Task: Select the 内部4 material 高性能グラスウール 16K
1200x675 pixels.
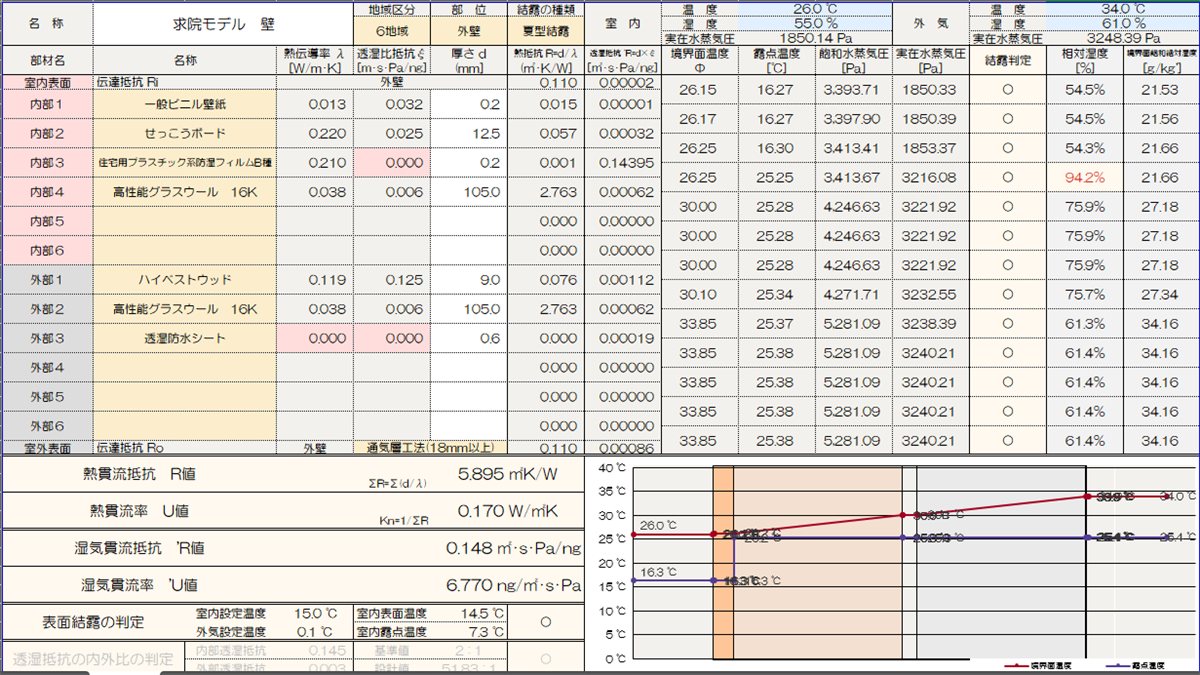Action: 185,192
